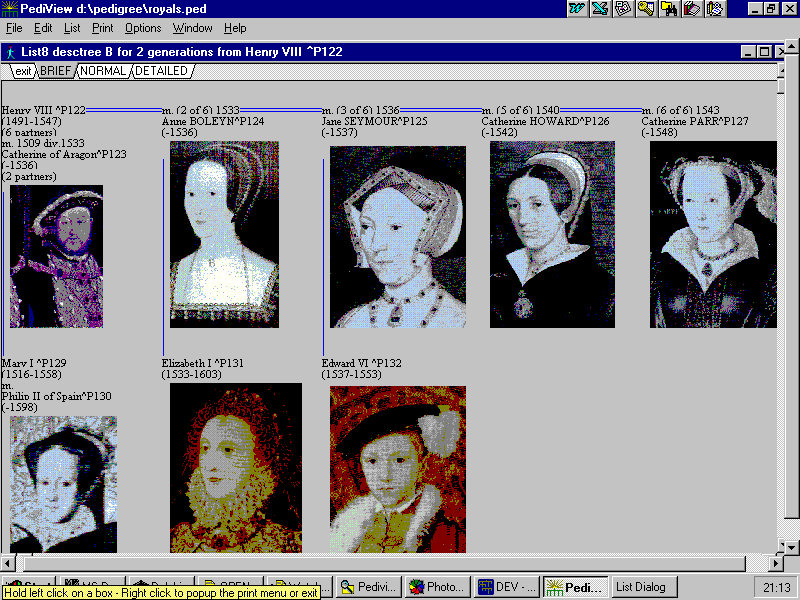Restore the PediView main window
800x600 pixels.
(771, 9)
